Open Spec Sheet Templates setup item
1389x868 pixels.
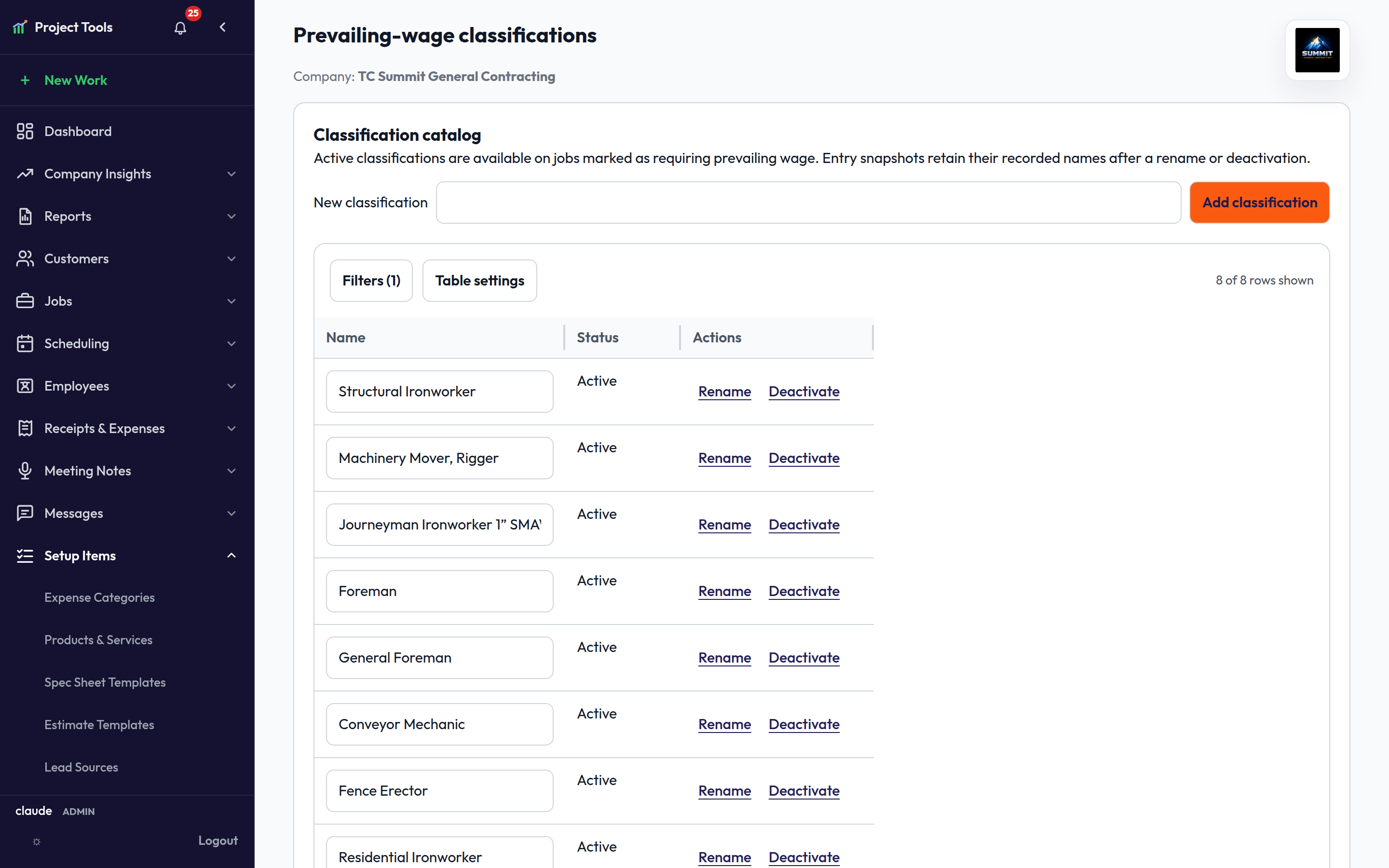(105, 682)
